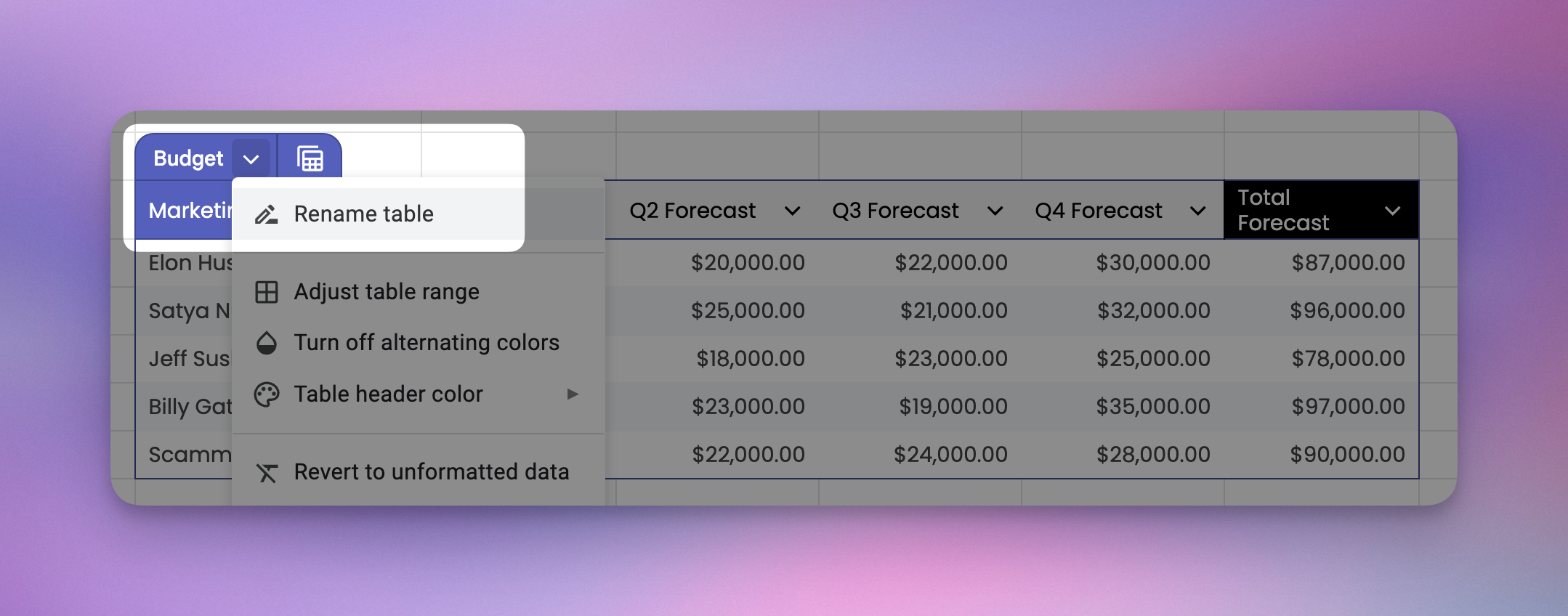Screen dimensions: 1568x616
Task: Click the table view icon beside Budget
Action: tap(310, 158)
